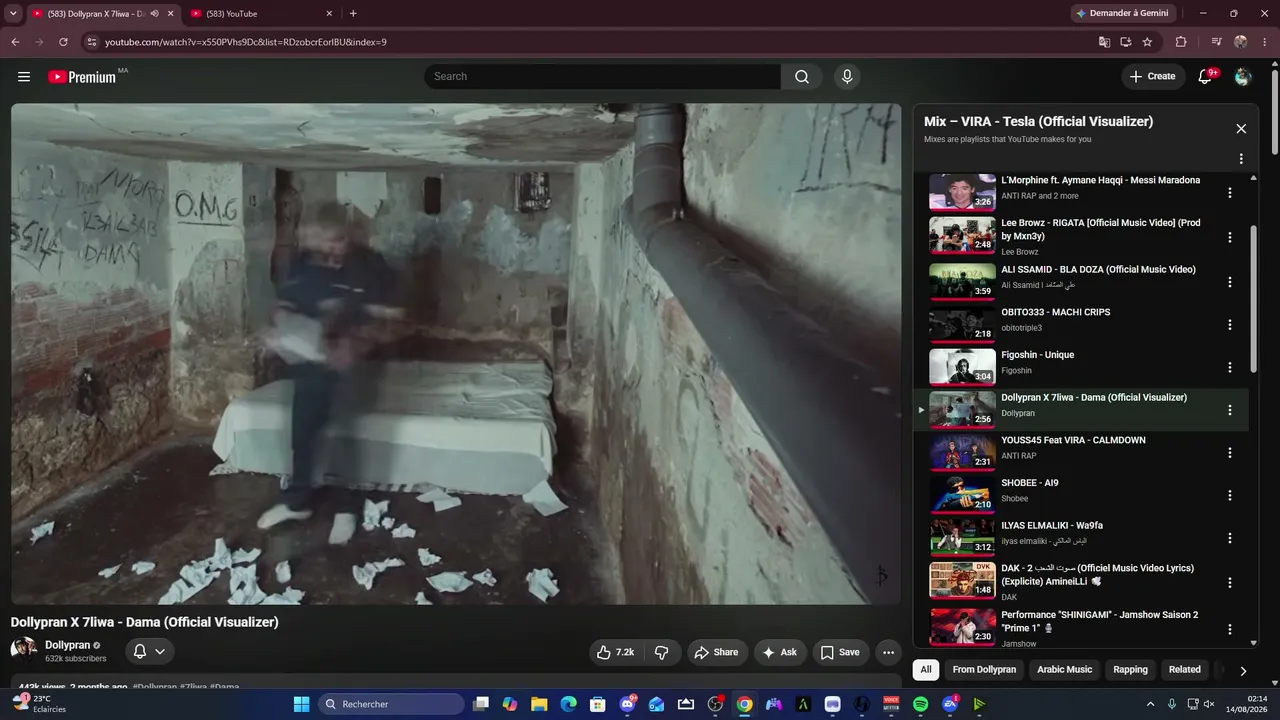Open options for Lee Browz RIGATA

[1230, 238]
